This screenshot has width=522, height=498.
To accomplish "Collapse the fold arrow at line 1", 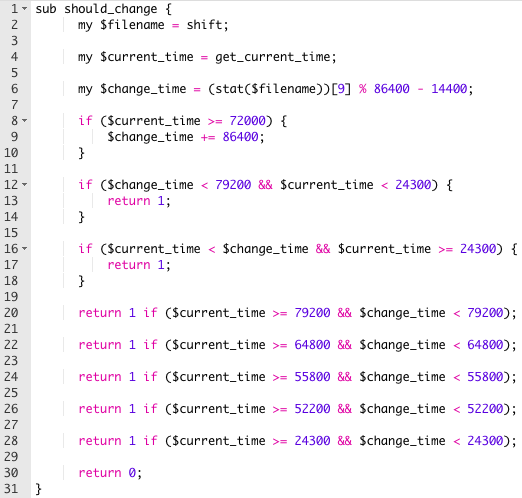I will (x=25, y=9).
